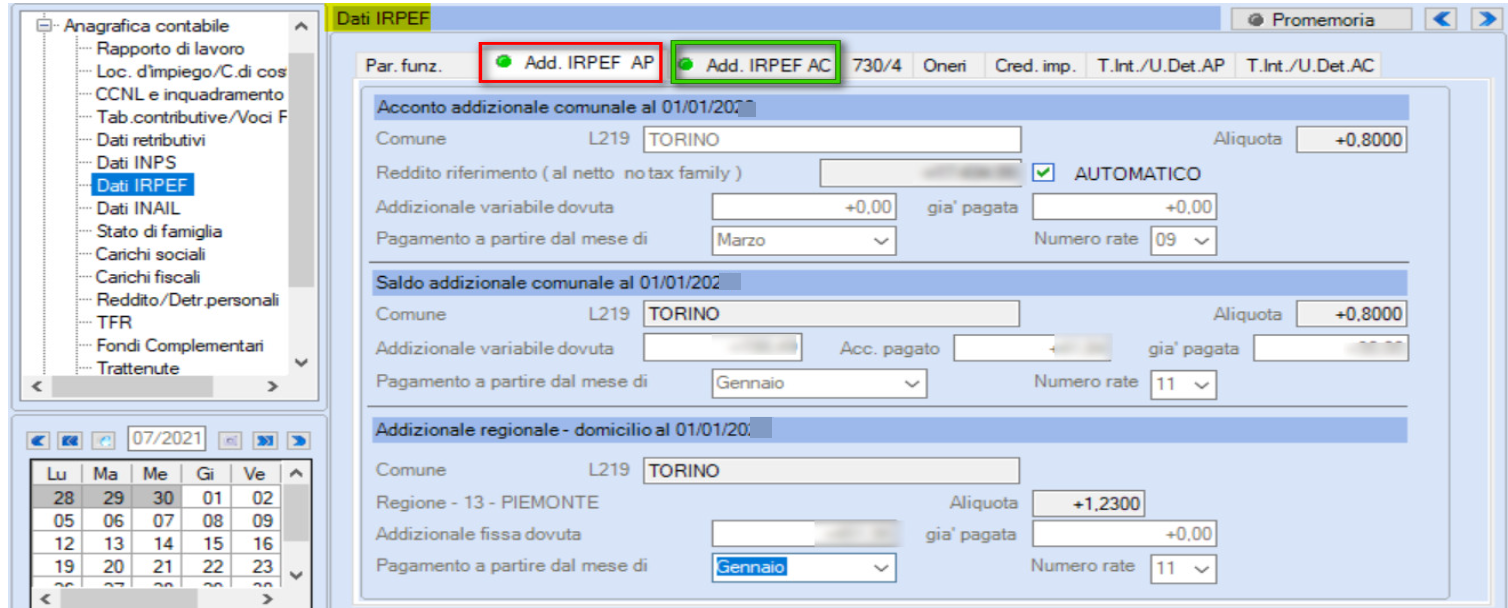This screenshot has height=608, width=1508.
Task: Click the left arrow button next to Promemoria
Action: (x=1439, y=19)
